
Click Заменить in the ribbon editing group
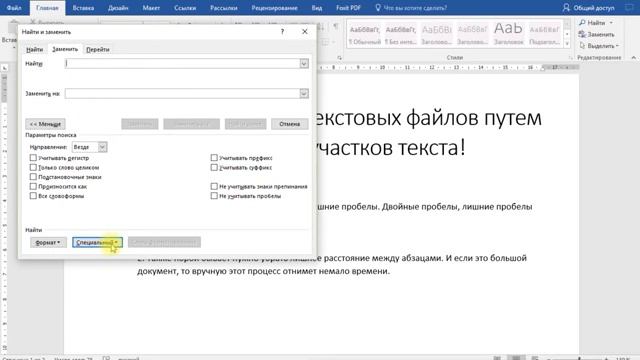coord(597,34)
